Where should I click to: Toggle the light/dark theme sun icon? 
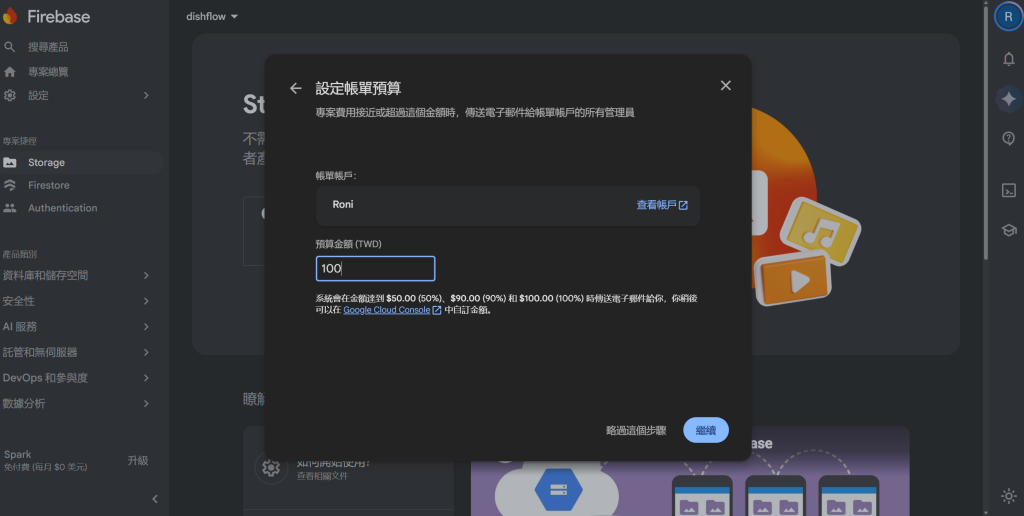pos(1009,496)
